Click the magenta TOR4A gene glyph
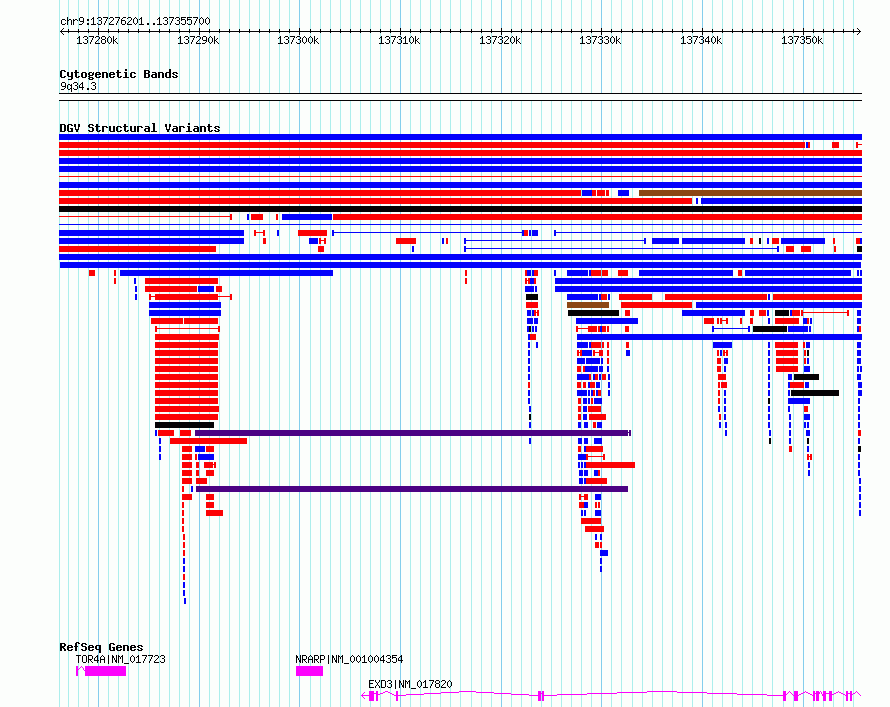Screen dimensions: 890x707 tap(101, 671)
